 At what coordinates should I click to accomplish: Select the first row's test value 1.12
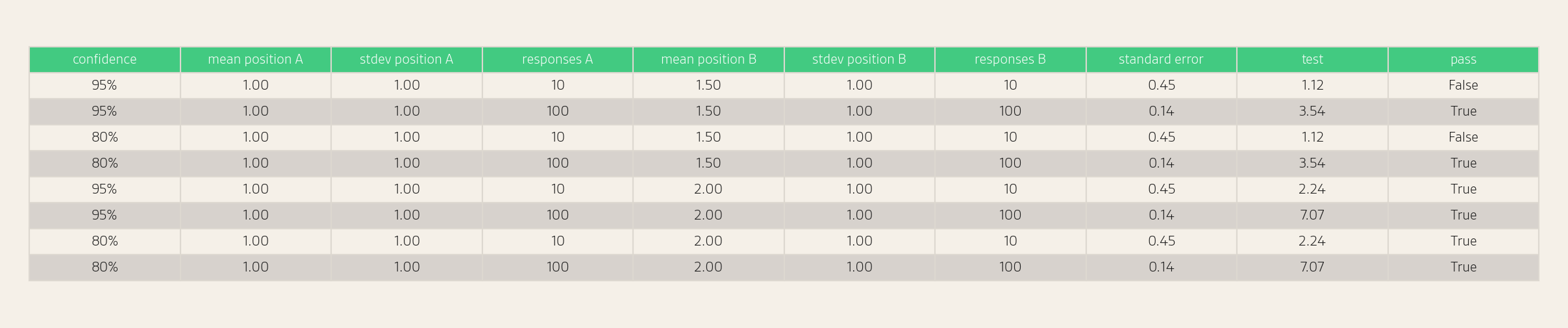coord(1312,86)
